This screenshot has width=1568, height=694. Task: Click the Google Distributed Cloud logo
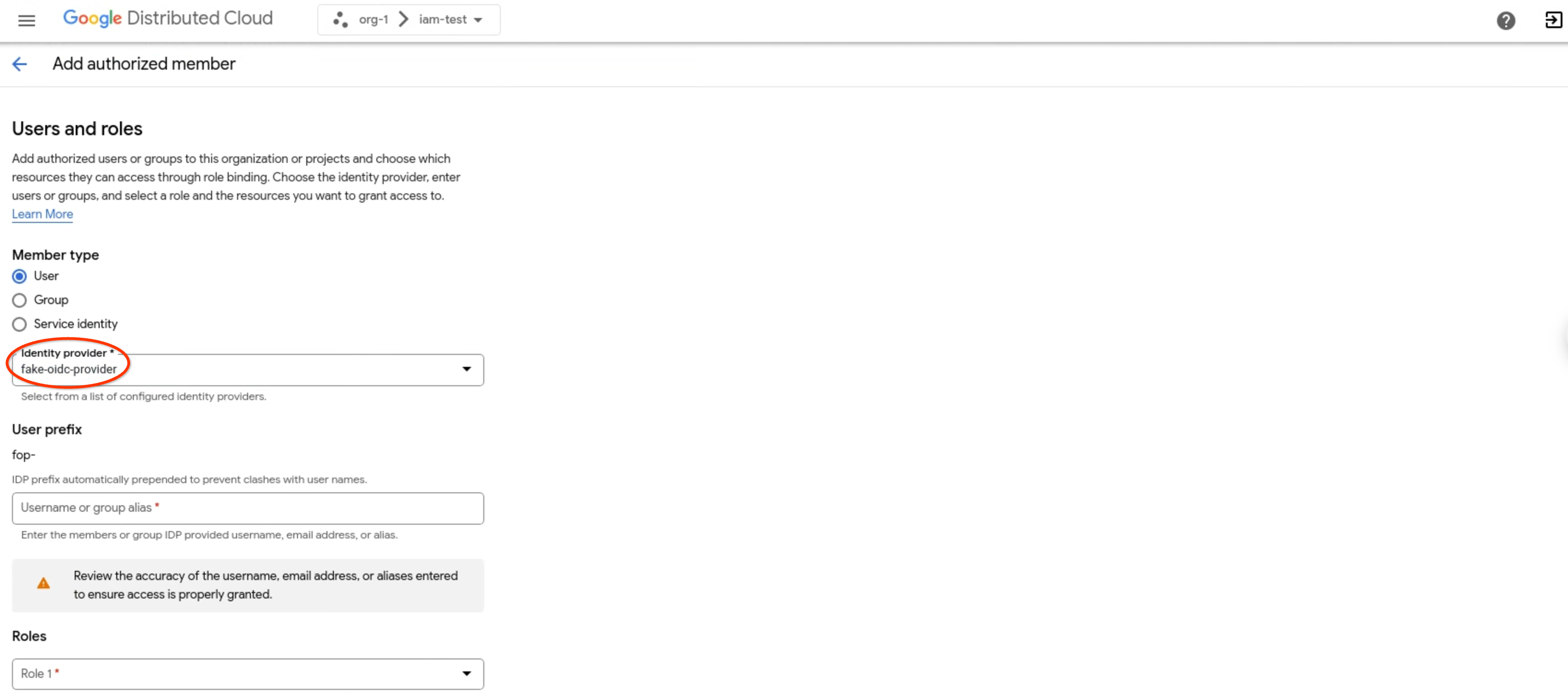(168, 18)
